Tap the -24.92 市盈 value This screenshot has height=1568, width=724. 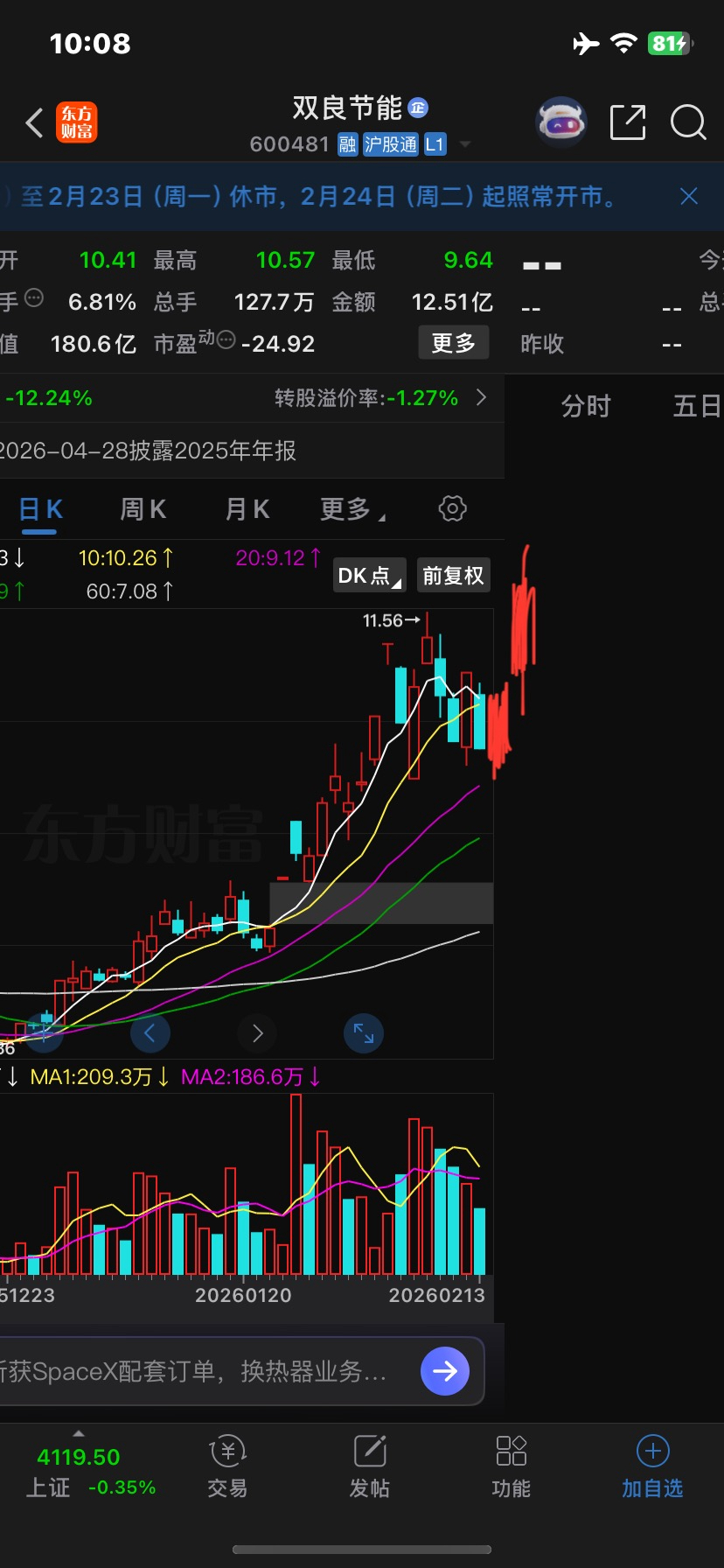[278, 344]
